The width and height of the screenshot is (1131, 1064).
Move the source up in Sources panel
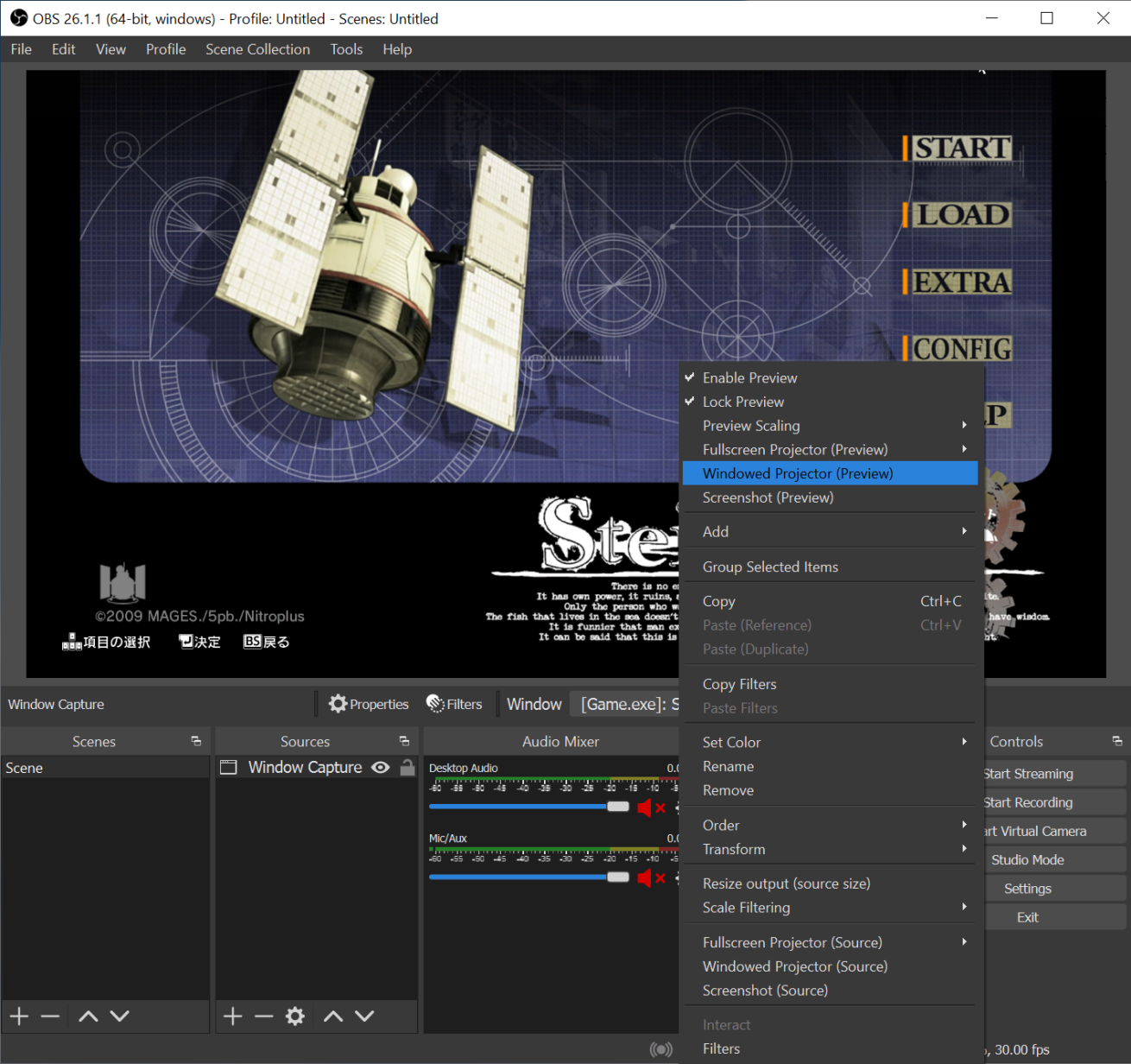pos(333,1016)
